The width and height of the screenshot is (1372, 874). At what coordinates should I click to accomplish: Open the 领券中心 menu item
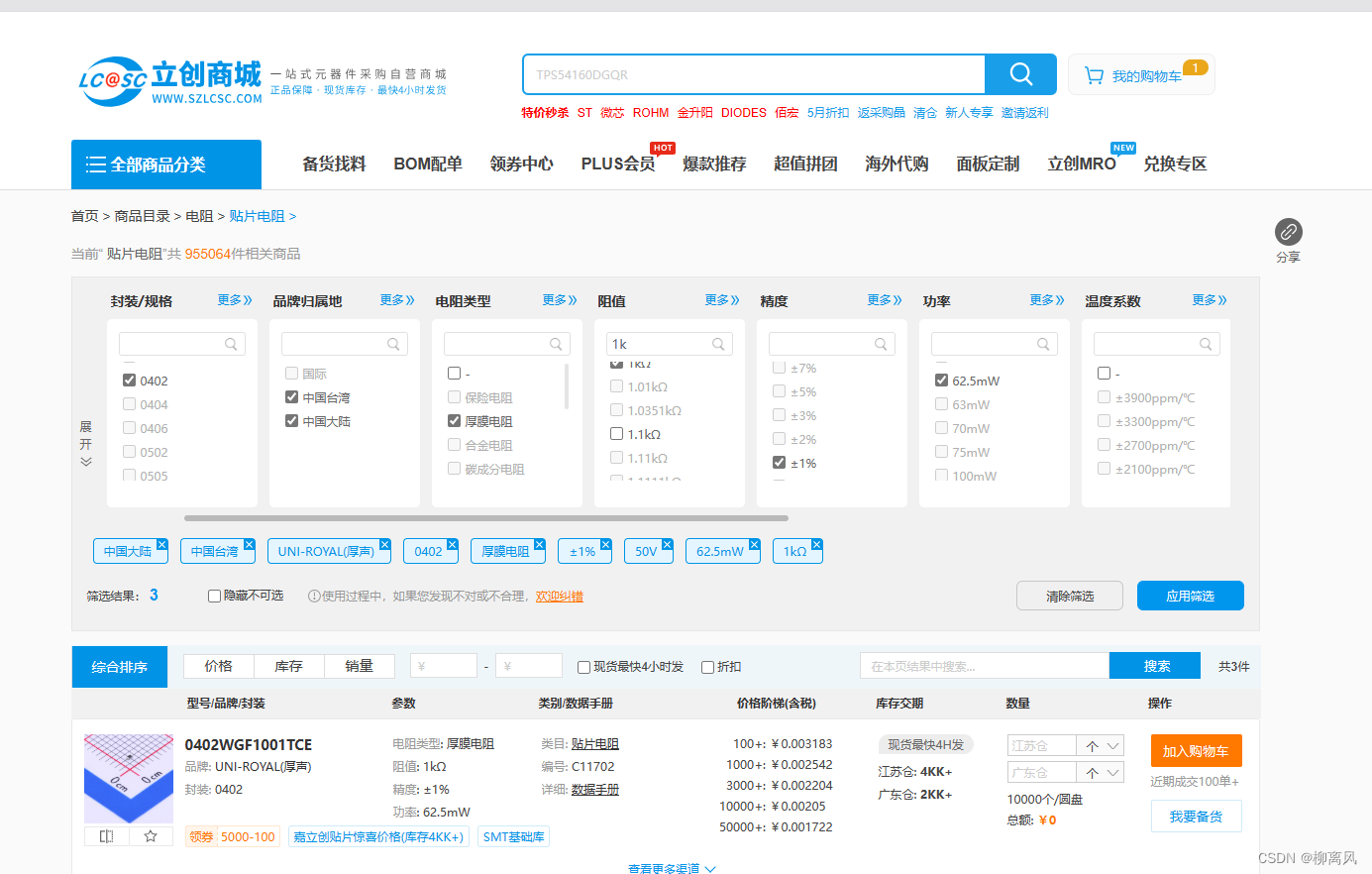coord(521,164)
